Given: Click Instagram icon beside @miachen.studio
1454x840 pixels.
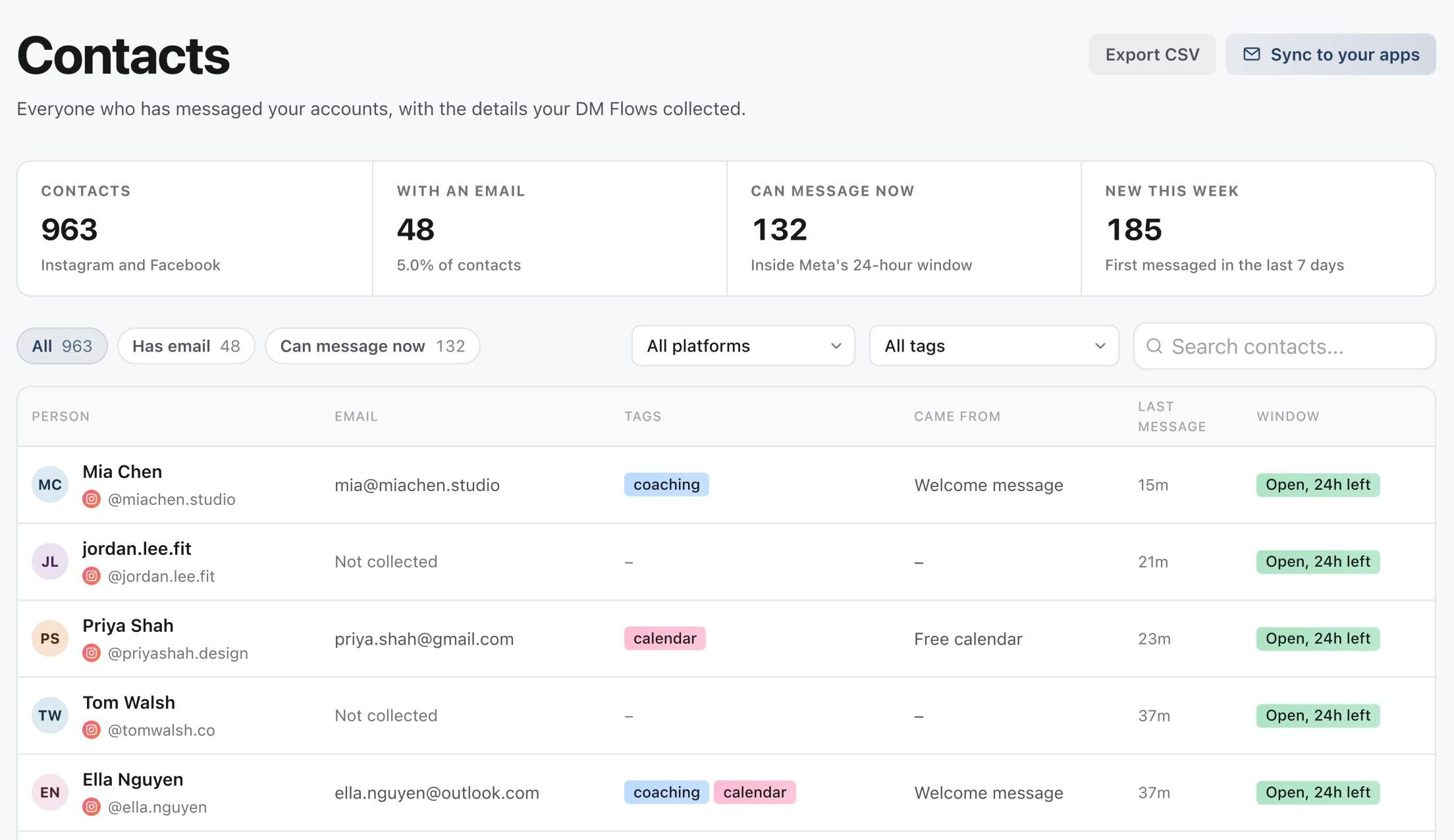Looking at the screenshot, I should (92, 499).
